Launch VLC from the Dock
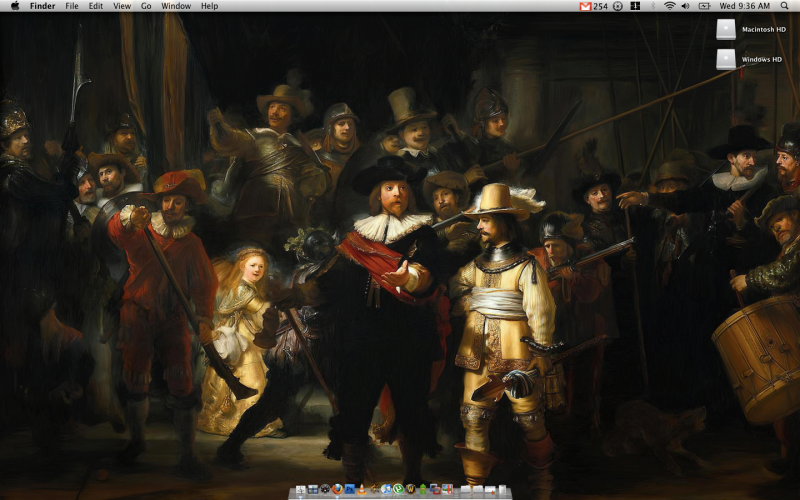The image size is (800, 500). (x=362, y=489)
